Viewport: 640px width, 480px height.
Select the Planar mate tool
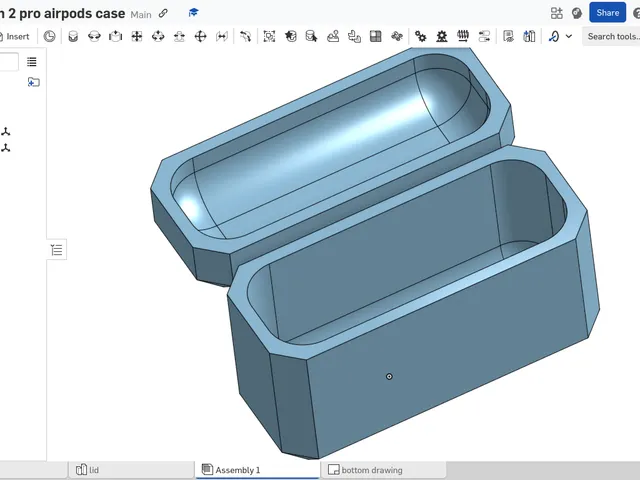pyautogui.click(x=137, y=36)
